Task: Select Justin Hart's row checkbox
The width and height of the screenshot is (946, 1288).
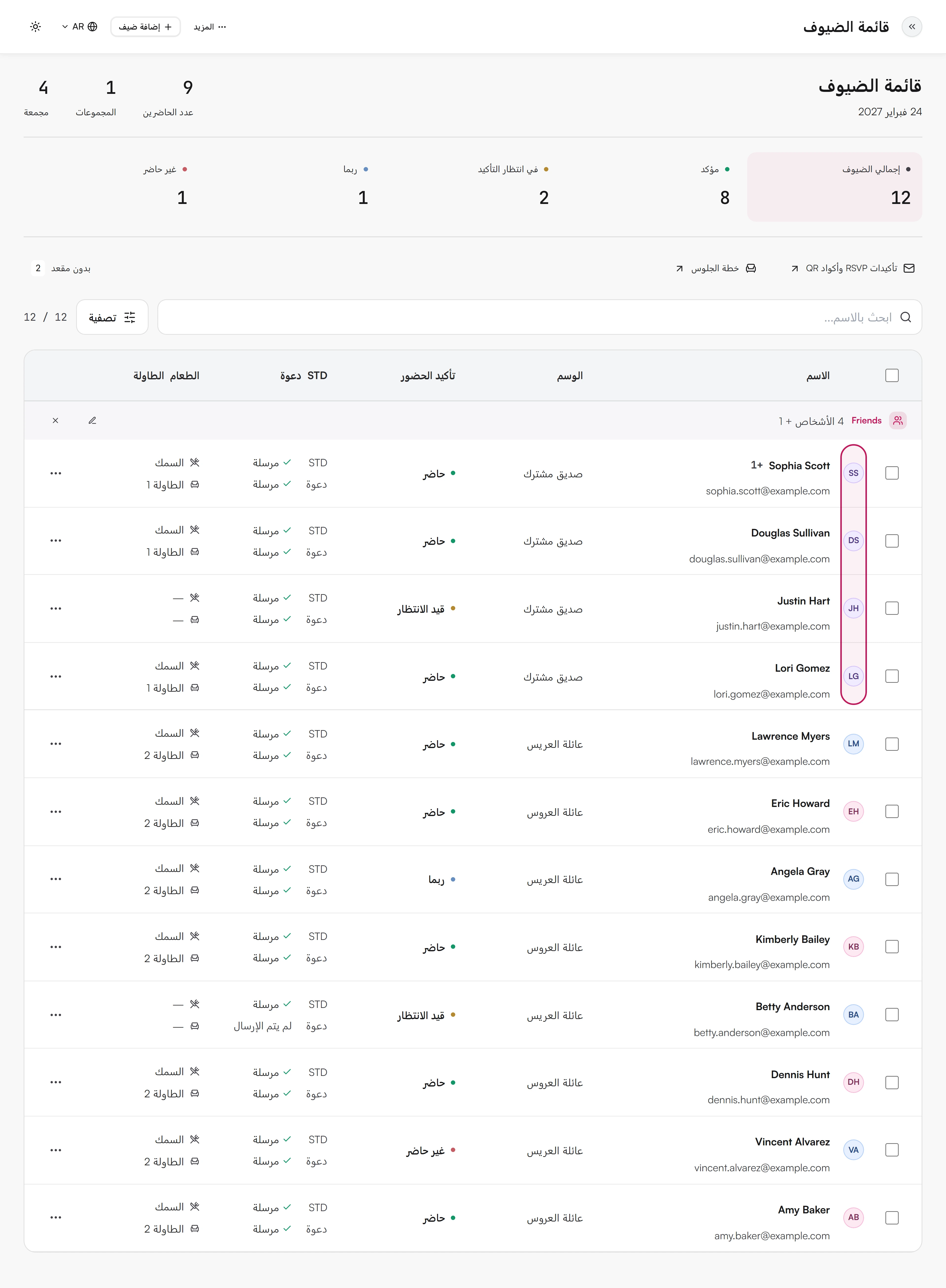Action: point(892,608)
